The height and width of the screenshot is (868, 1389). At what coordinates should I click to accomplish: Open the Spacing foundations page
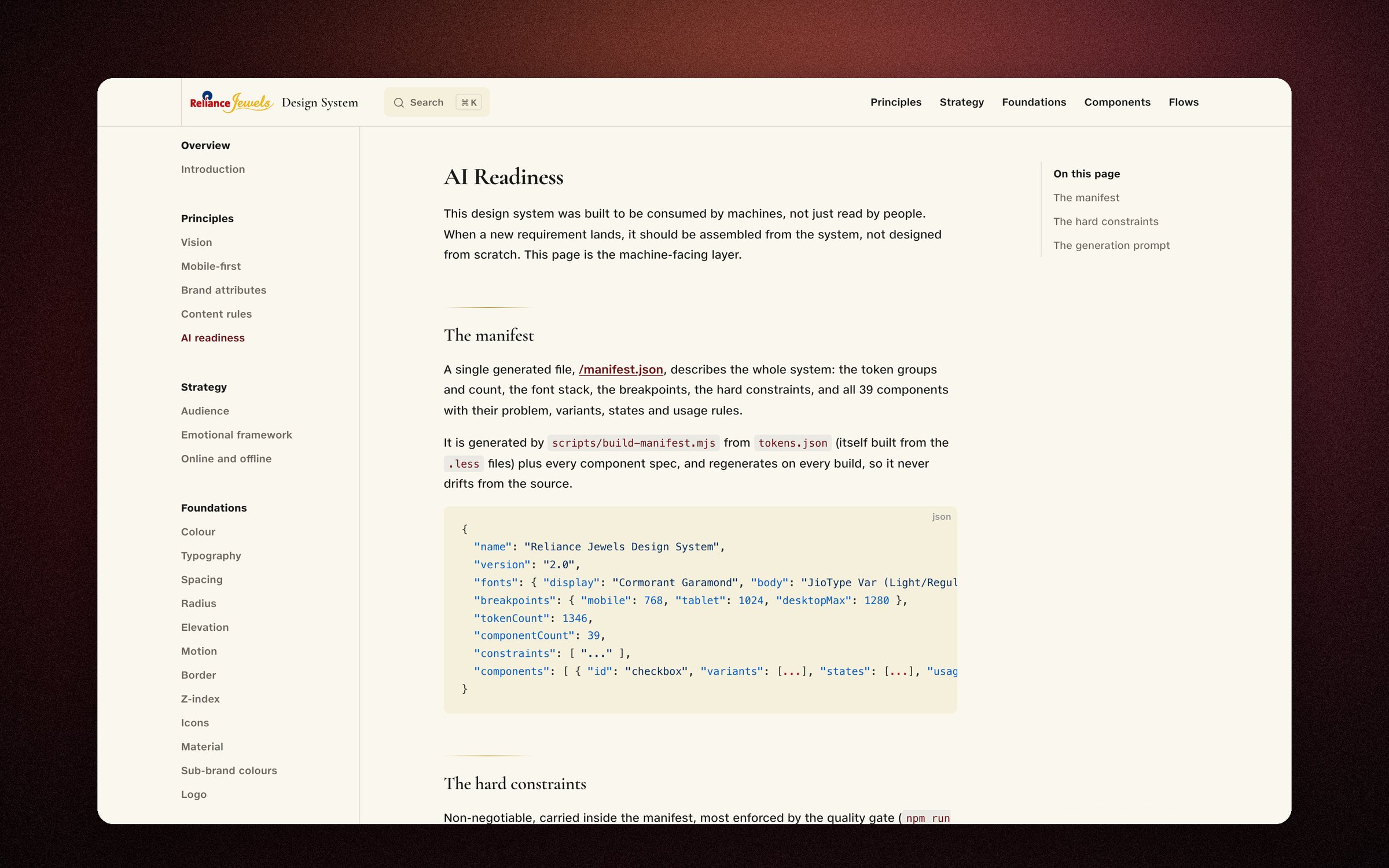click(x=201, y=579)
